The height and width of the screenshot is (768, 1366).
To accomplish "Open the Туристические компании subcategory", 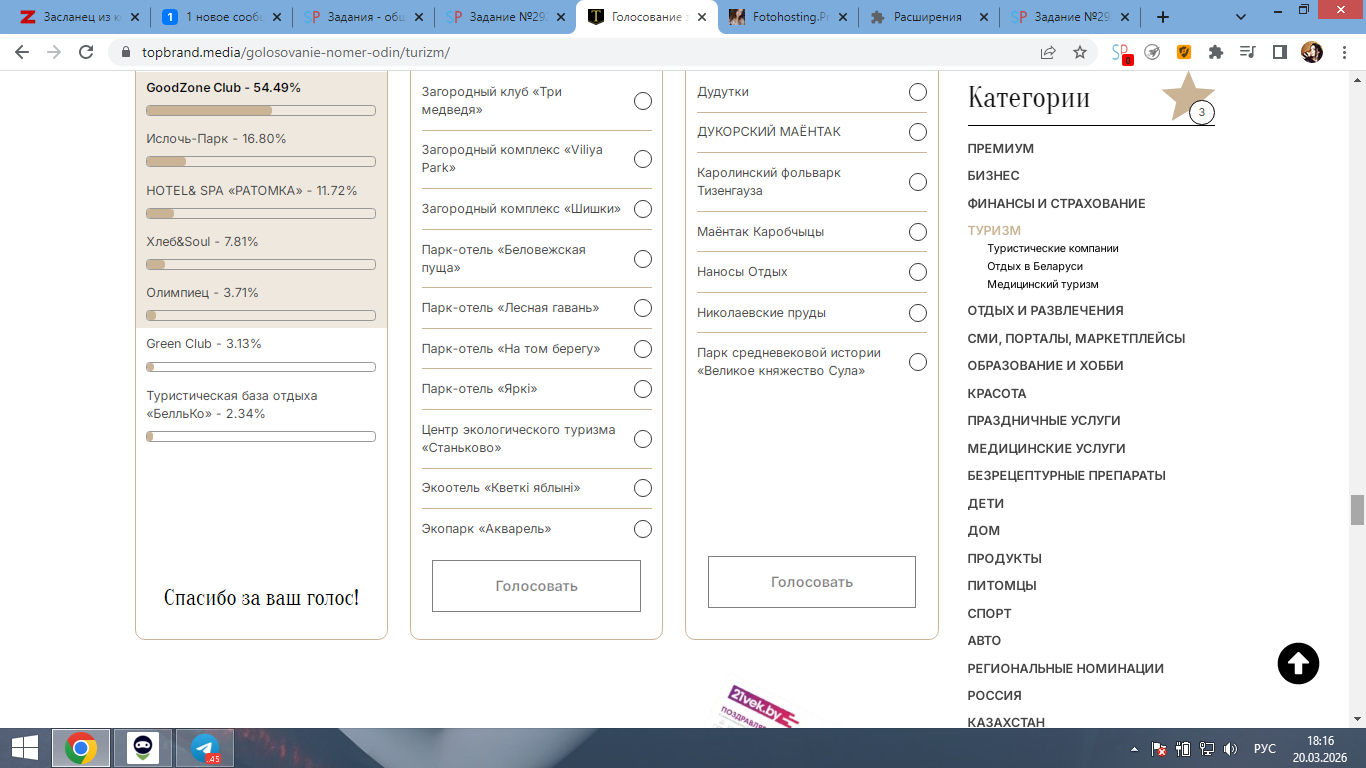I will pos(1053,248).
